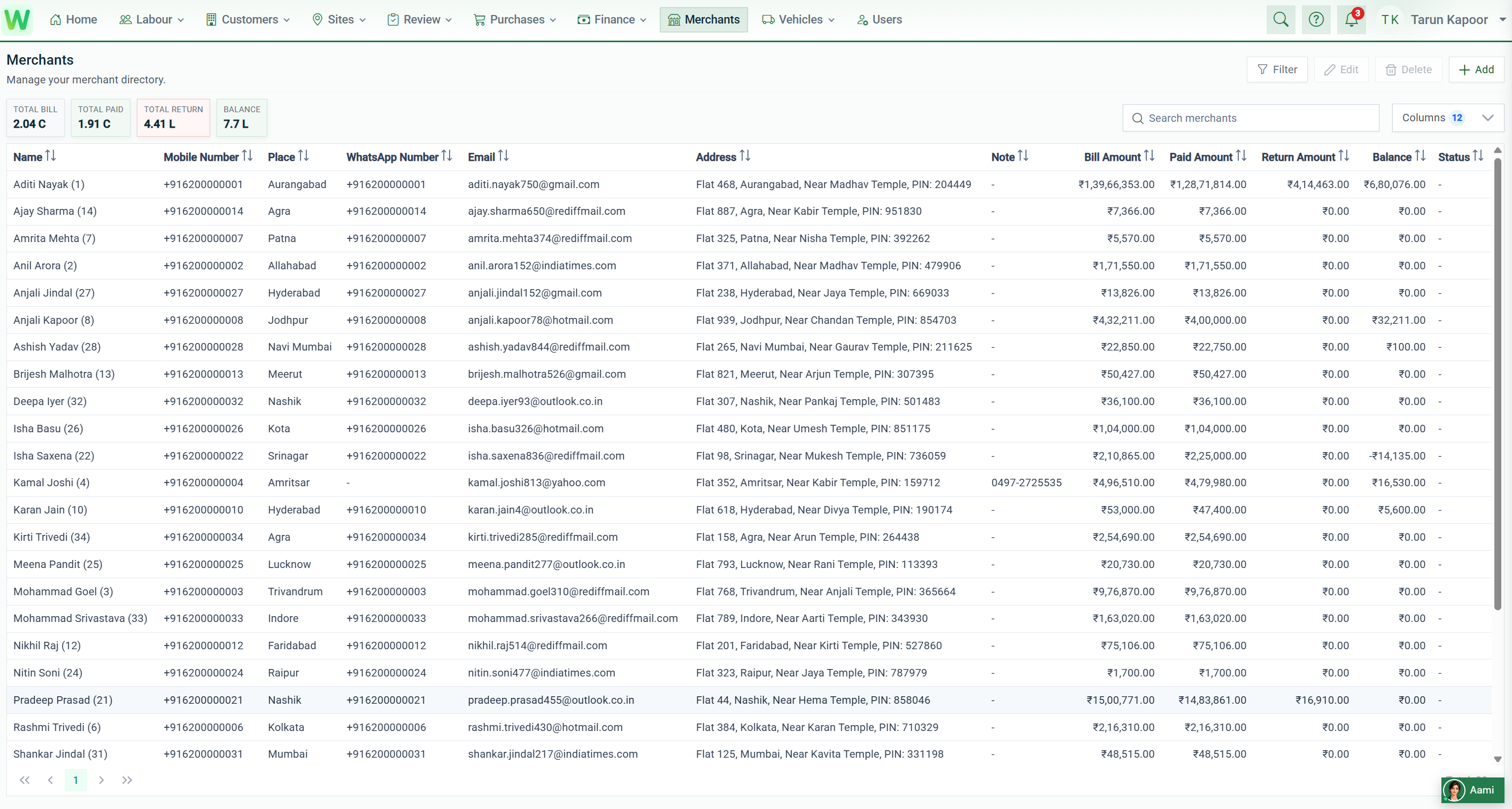This screenshot has width=1512, height=809.
Task: Click the Filter button
Action: [x=1277, y=69]
